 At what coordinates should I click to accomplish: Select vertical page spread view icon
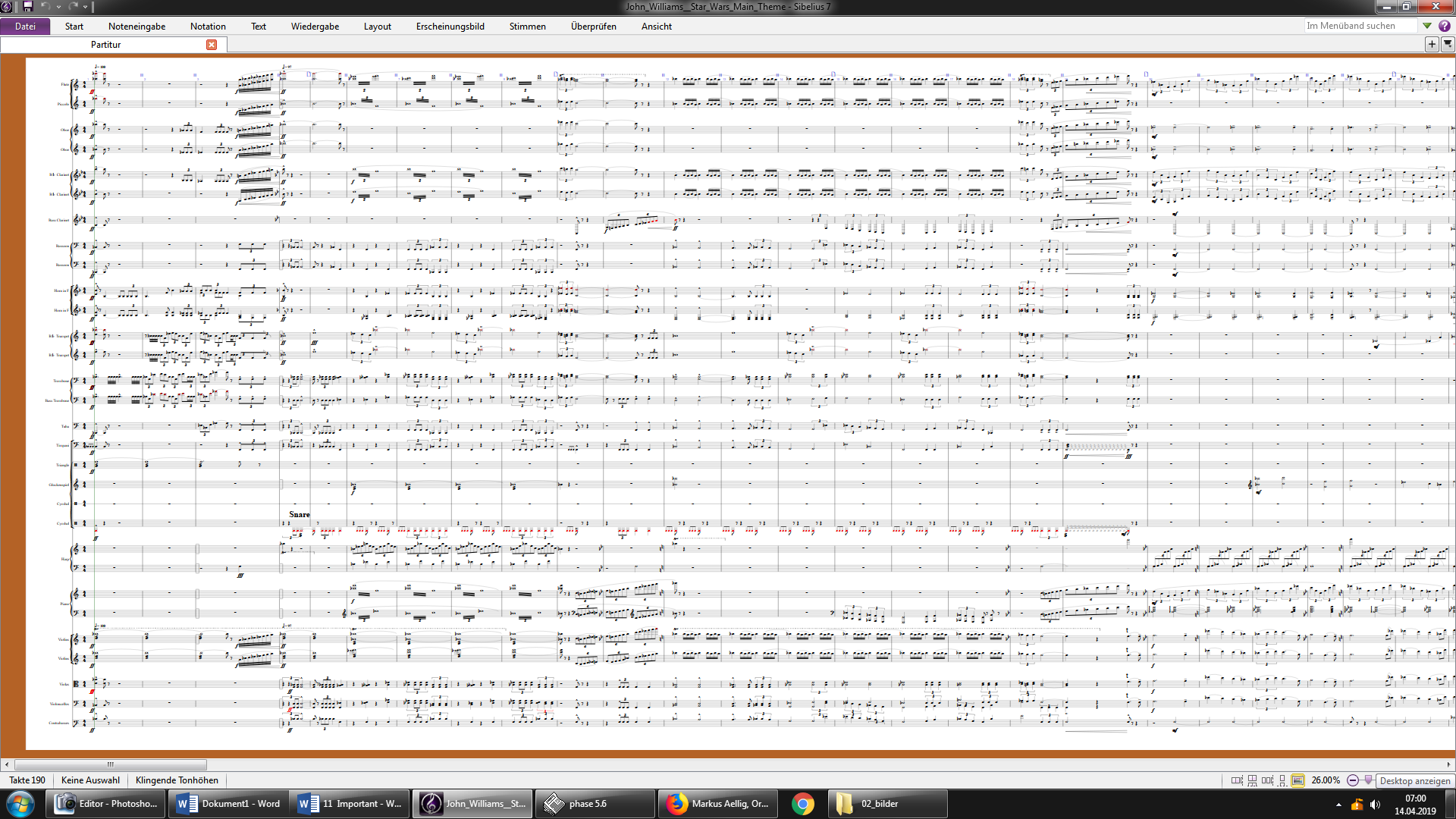click(1252, 780)
